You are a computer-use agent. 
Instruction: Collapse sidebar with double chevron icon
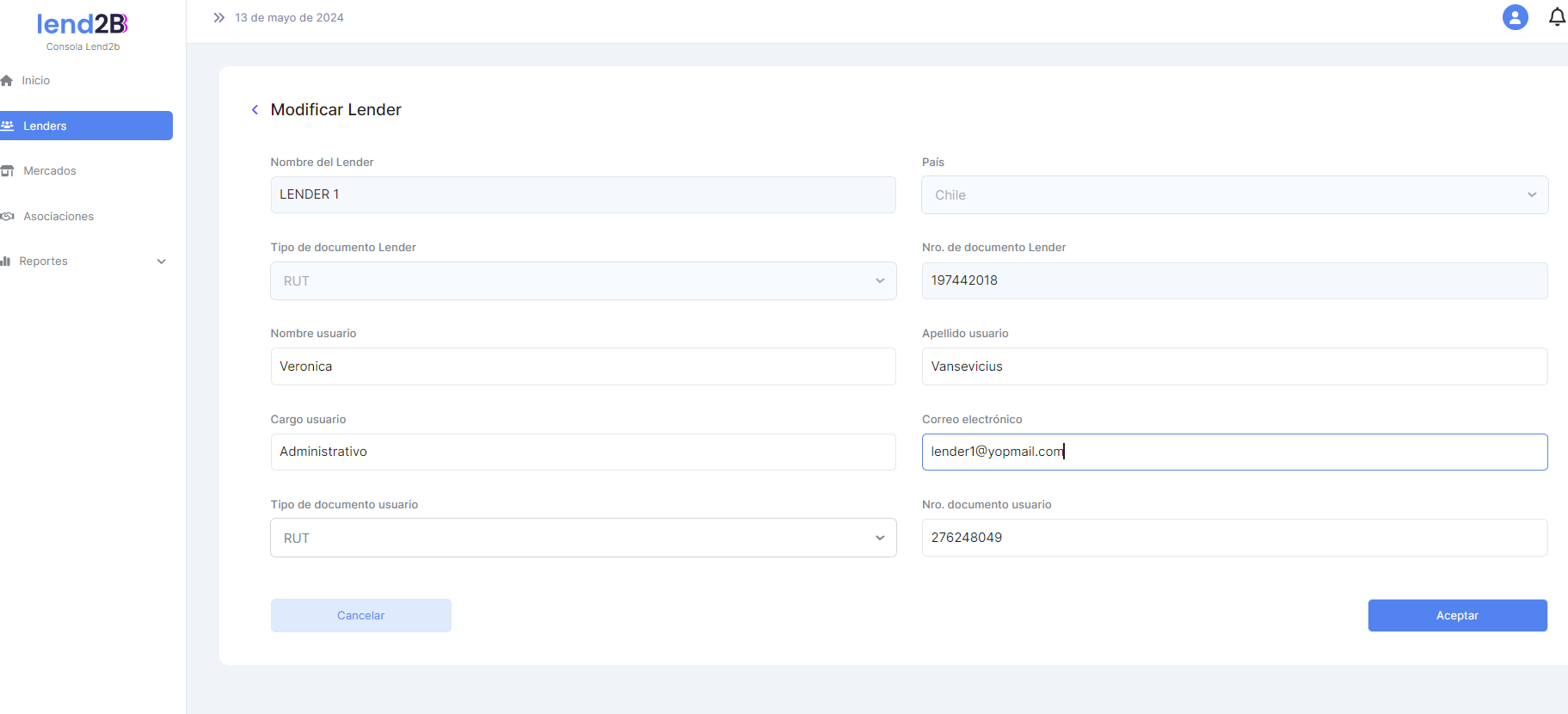(x=218, y=17)
